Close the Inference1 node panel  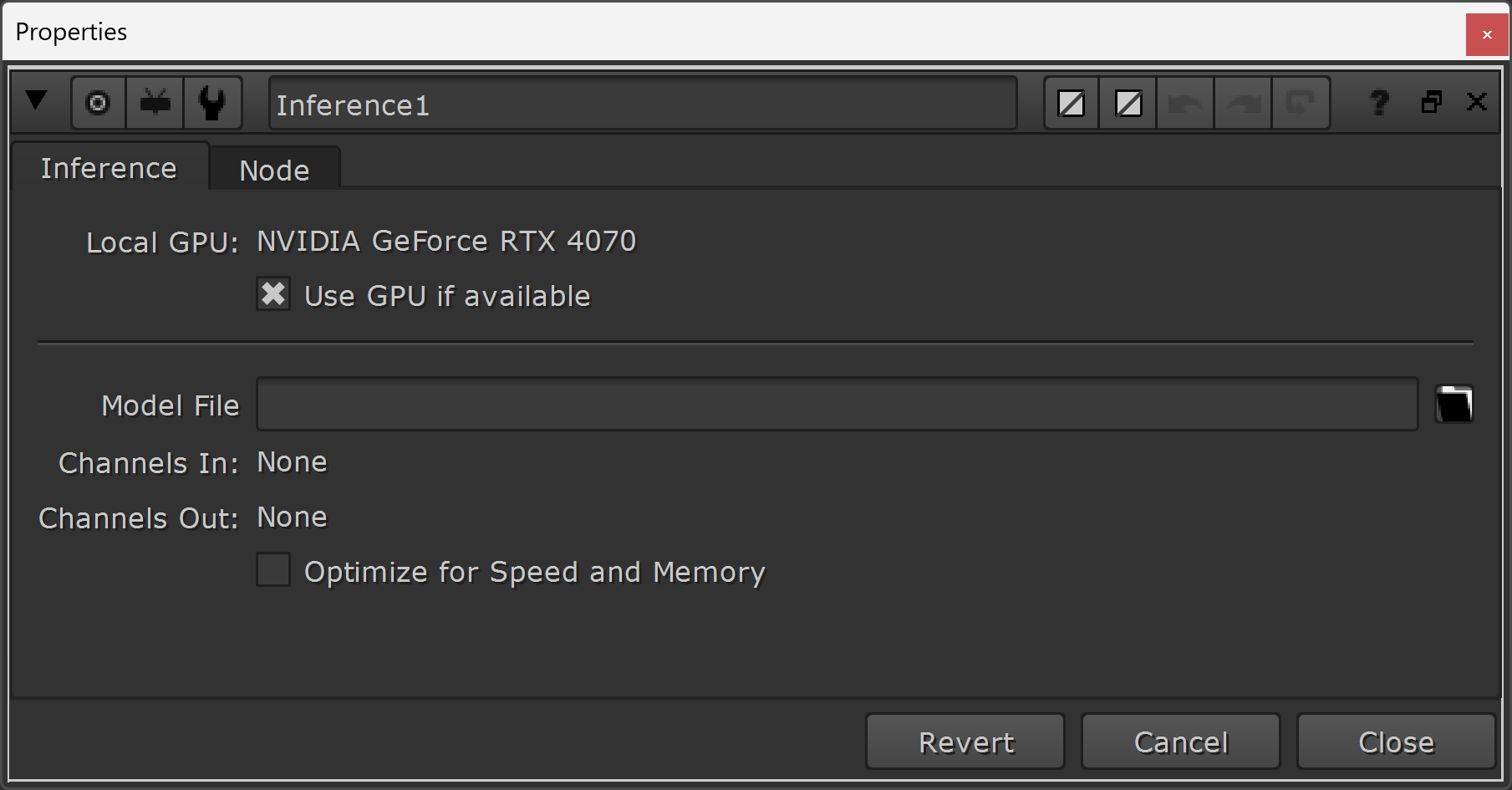click(1477, 102)
